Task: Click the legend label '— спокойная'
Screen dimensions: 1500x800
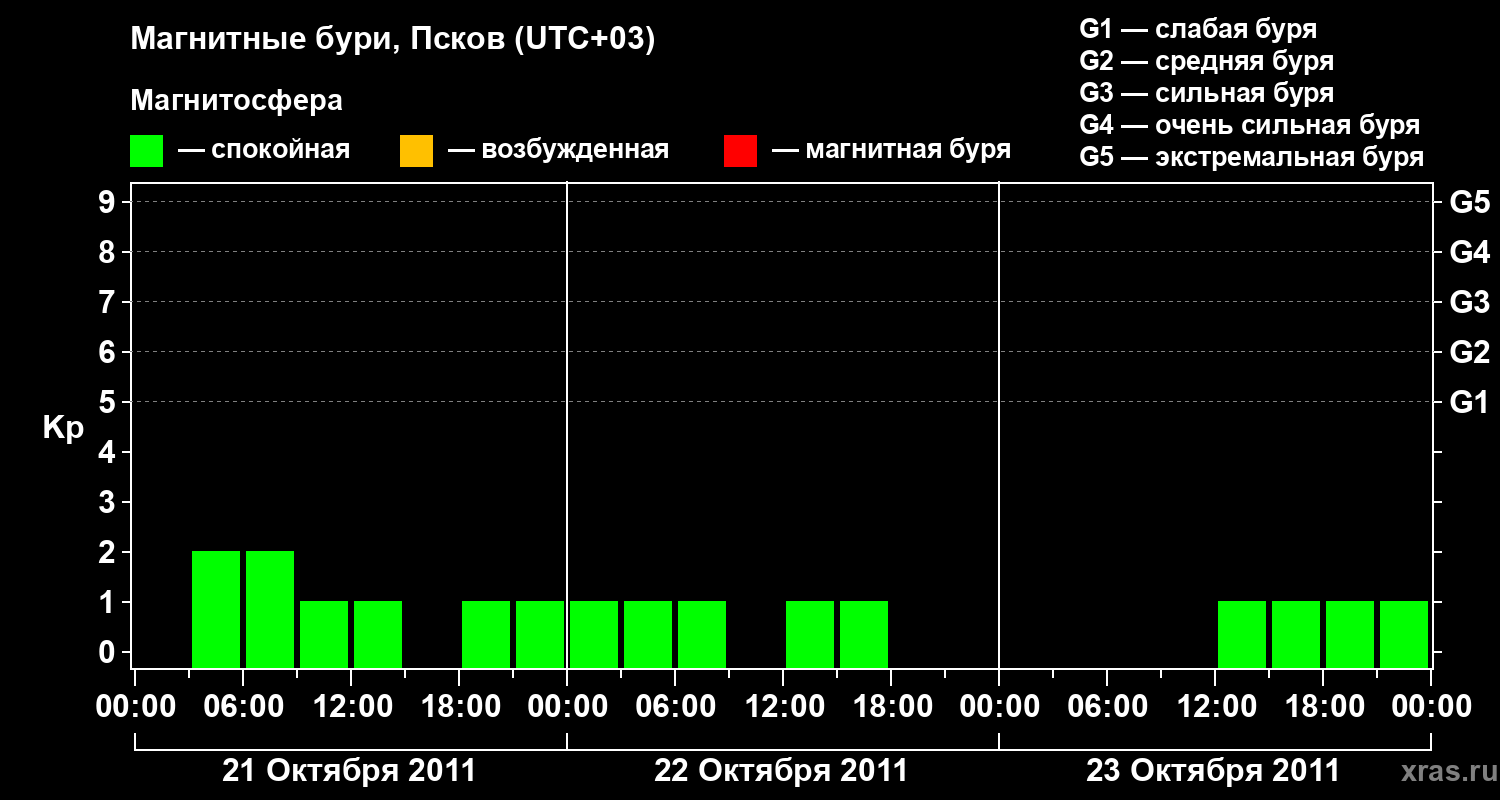Action: (264, 150)
